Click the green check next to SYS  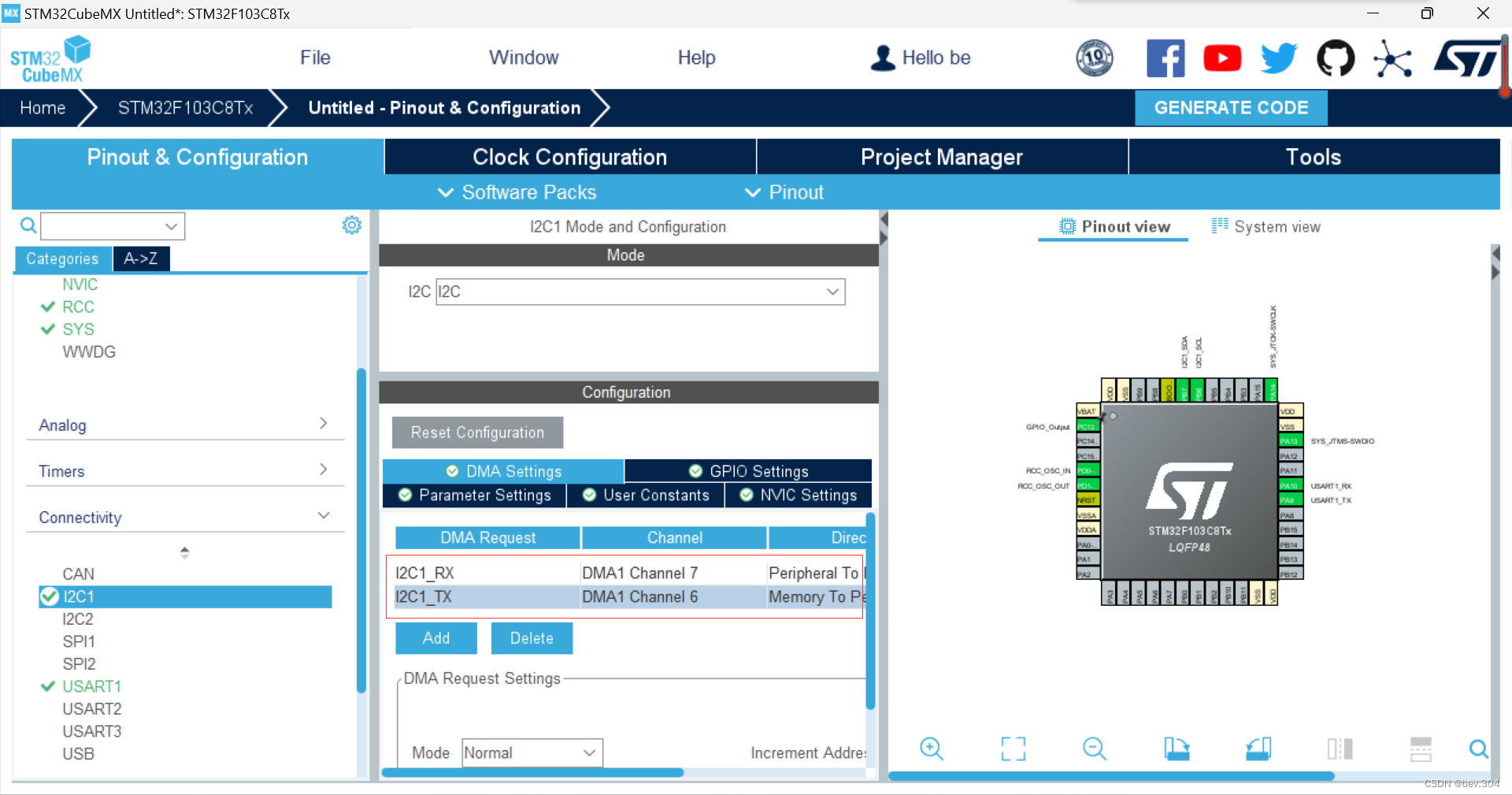pyautogui.click(x=48, y=329)
